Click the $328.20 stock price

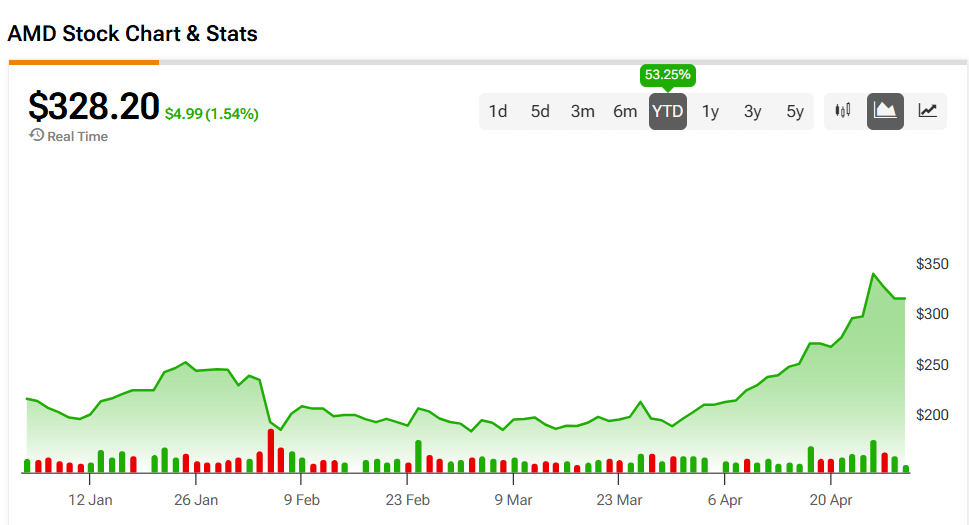[94, 106]
